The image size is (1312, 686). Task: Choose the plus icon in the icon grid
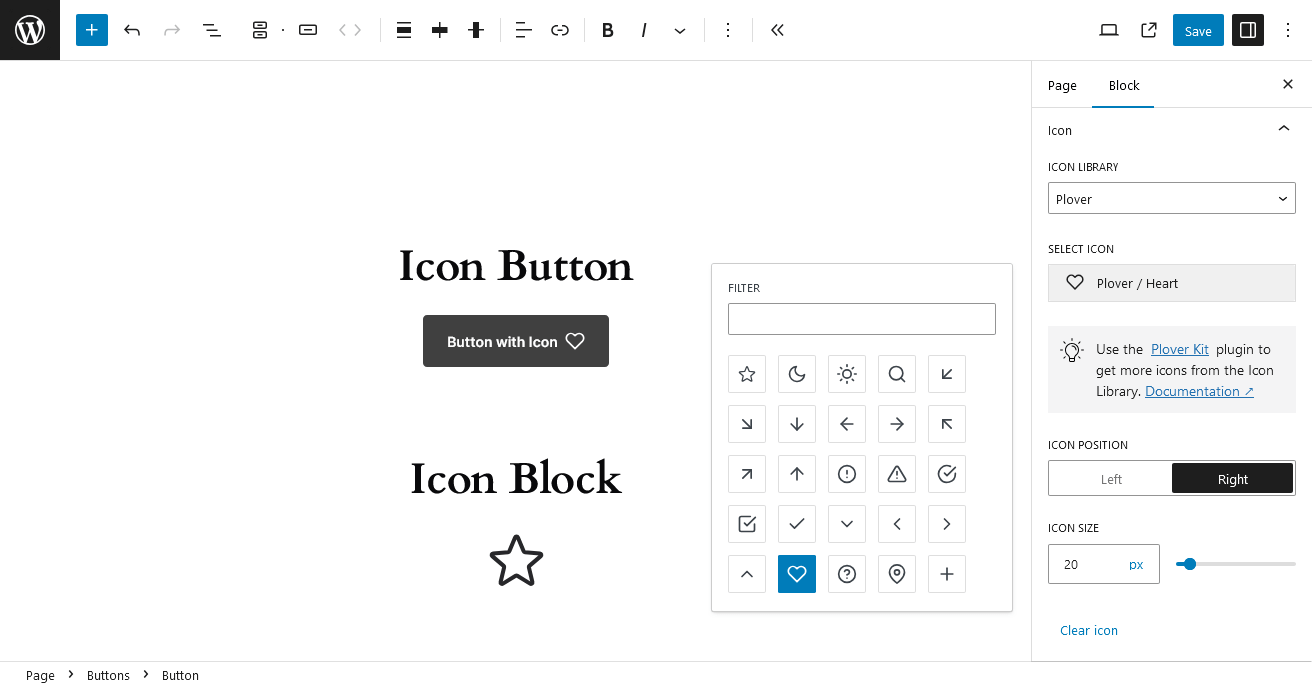[x=947, y=574]
